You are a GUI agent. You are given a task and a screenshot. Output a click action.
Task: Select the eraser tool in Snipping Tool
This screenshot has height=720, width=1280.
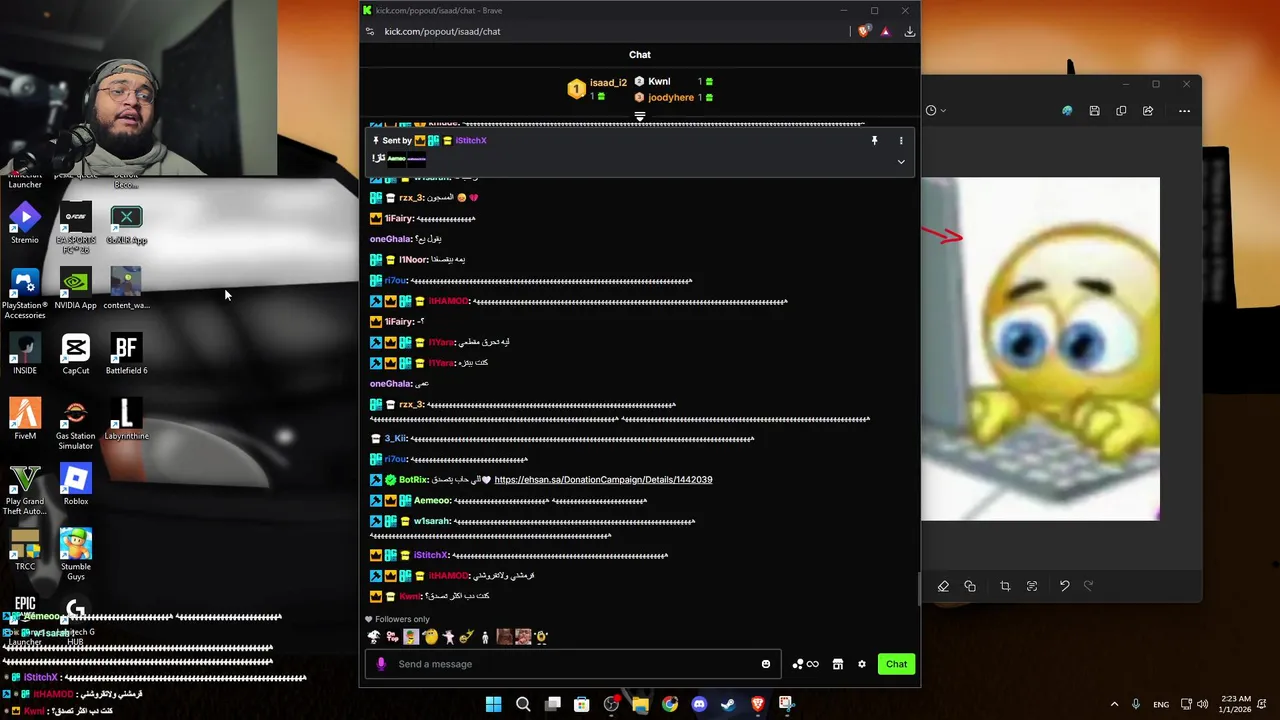coord(943,586)
